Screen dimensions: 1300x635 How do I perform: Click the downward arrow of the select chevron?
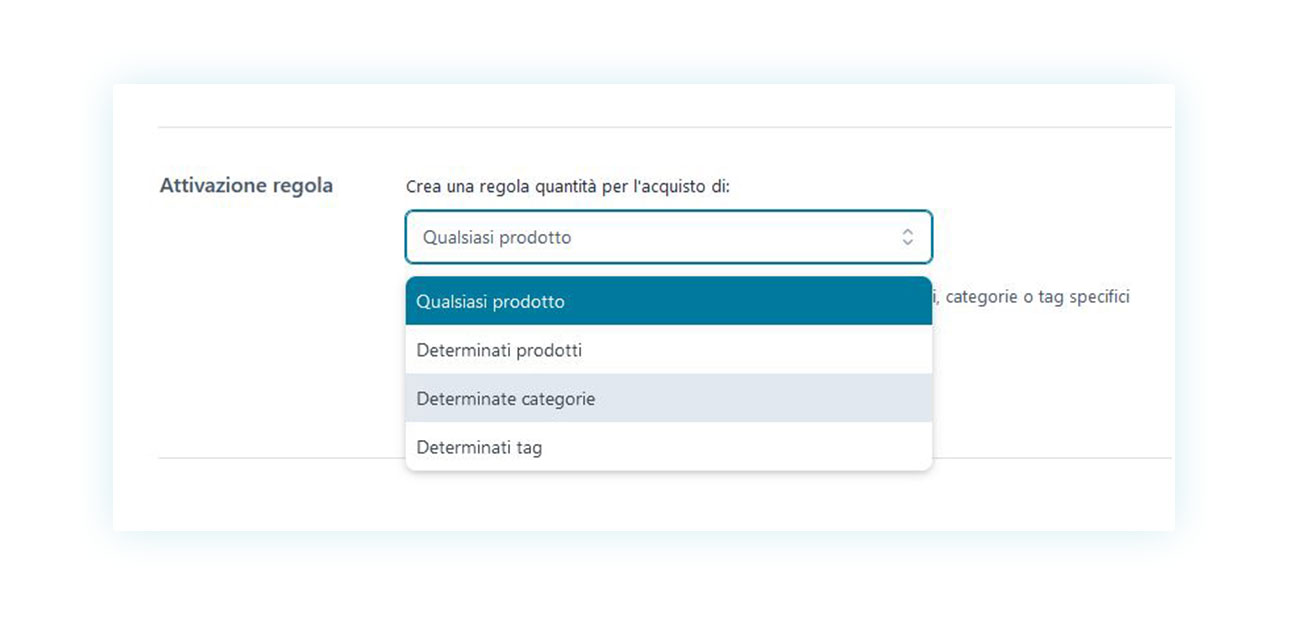907,242
